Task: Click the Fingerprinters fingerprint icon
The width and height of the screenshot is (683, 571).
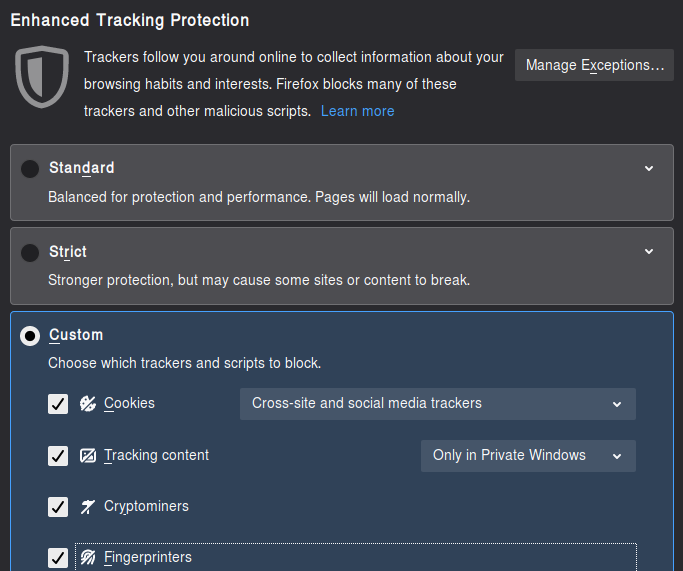Action: (88, 557)
